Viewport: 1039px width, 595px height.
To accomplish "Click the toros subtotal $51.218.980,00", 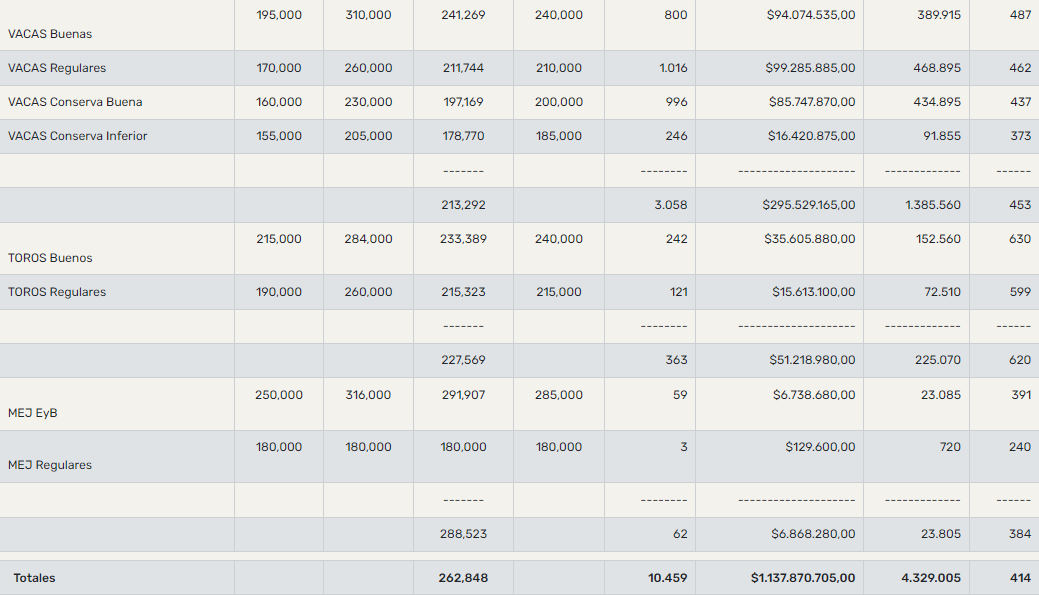I will click(x=812, y=360).
